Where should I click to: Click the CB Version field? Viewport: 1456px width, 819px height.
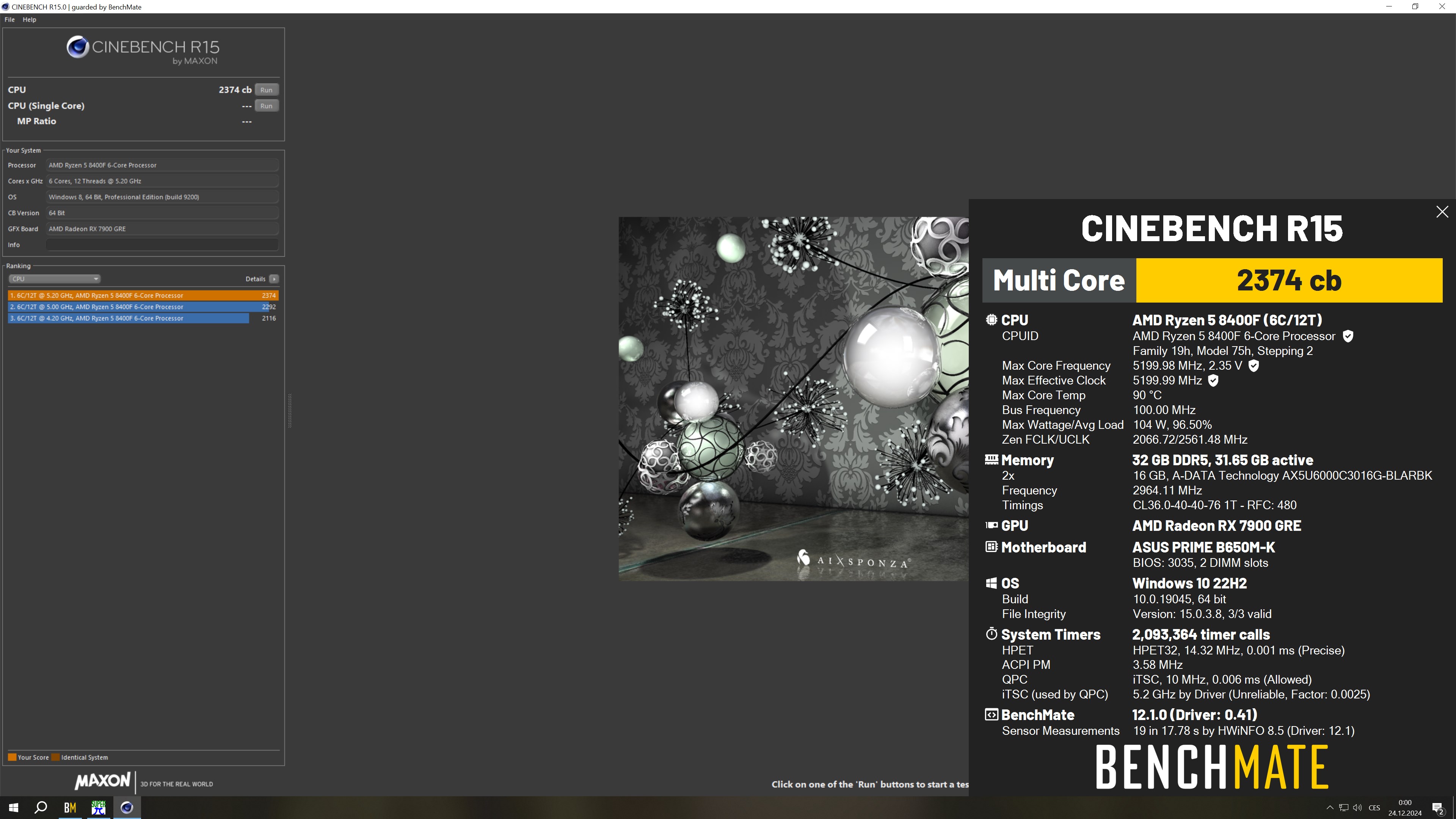pyautogui.click(x=162, y=213)
